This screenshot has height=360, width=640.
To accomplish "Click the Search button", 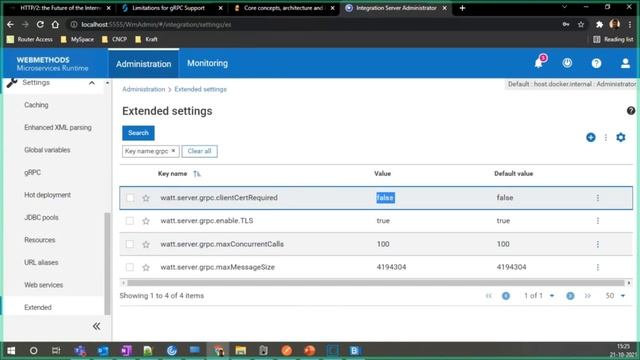I will (138, 133).
